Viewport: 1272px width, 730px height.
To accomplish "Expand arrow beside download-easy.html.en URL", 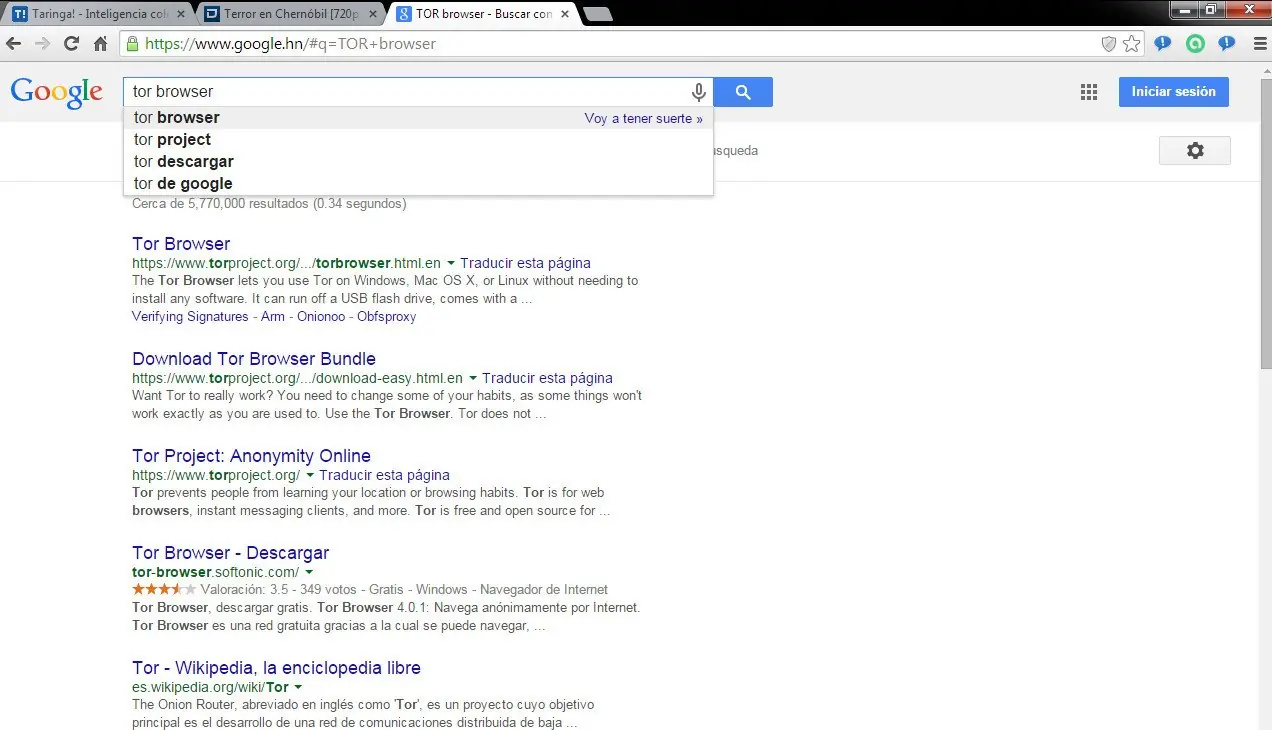I will tap(473, 379).
